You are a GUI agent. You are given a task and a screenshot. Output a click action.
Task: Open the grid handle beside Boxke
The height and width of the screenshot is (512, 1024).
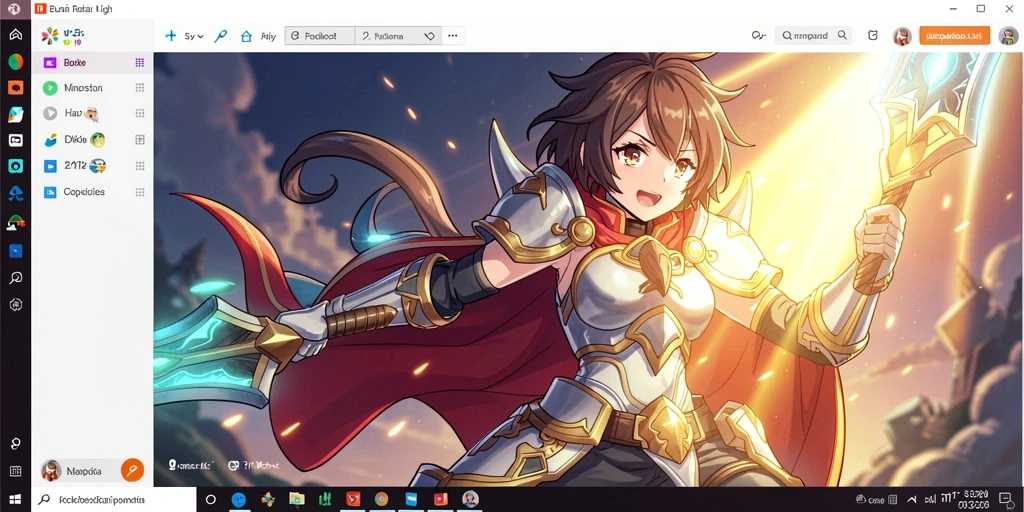click(139, 63)
